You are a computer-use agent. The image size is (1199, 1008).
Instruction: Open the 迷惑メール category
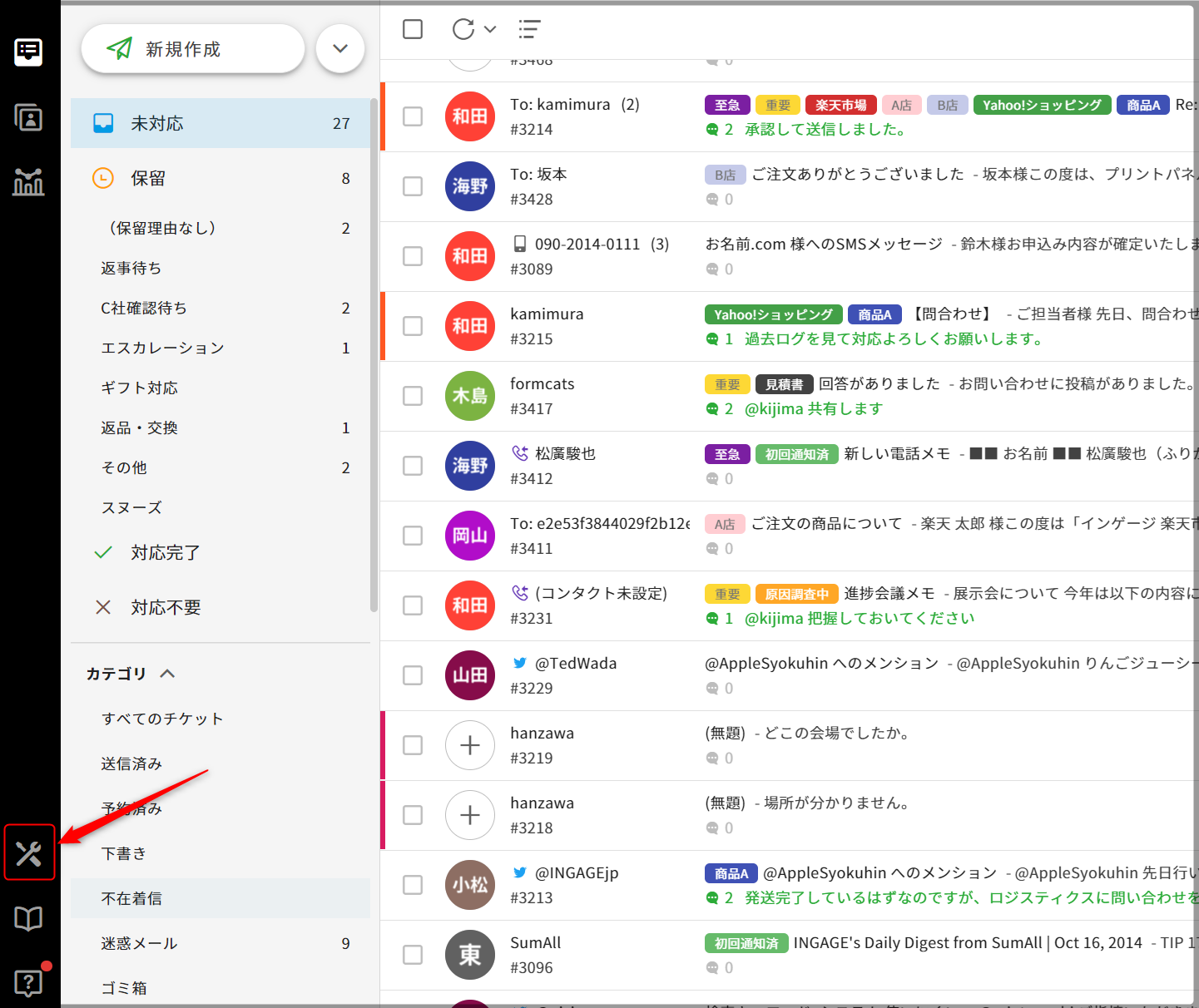tap(140, 943)
